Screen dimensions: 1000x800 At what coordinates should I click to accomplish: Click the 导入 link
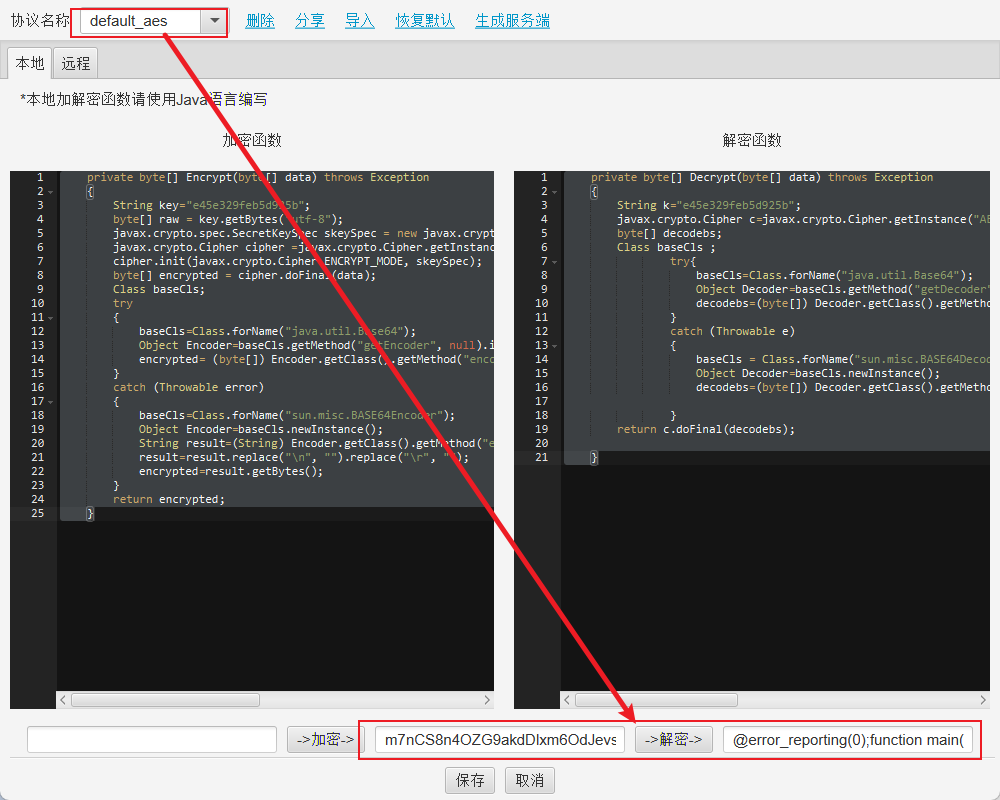(360, 21)
